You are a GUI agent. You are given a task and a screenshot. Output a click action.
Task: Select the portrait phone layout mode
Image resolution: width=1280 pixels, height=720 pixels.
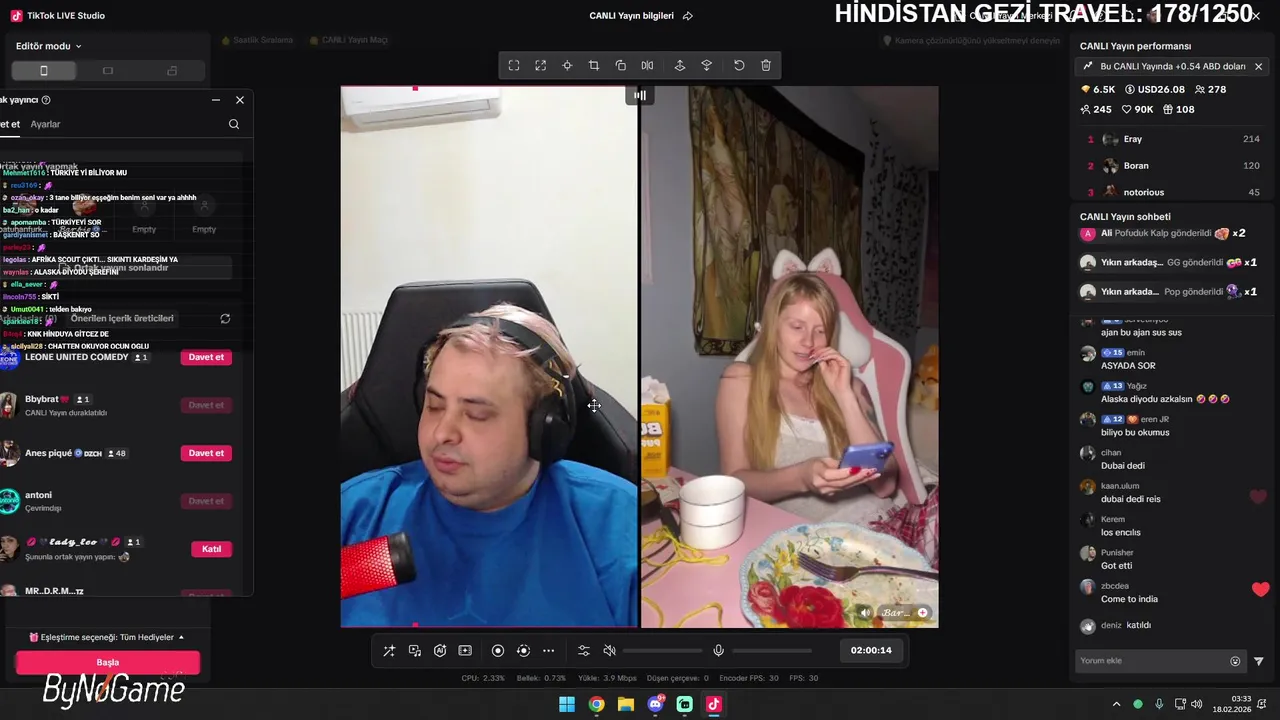[44, 70]
